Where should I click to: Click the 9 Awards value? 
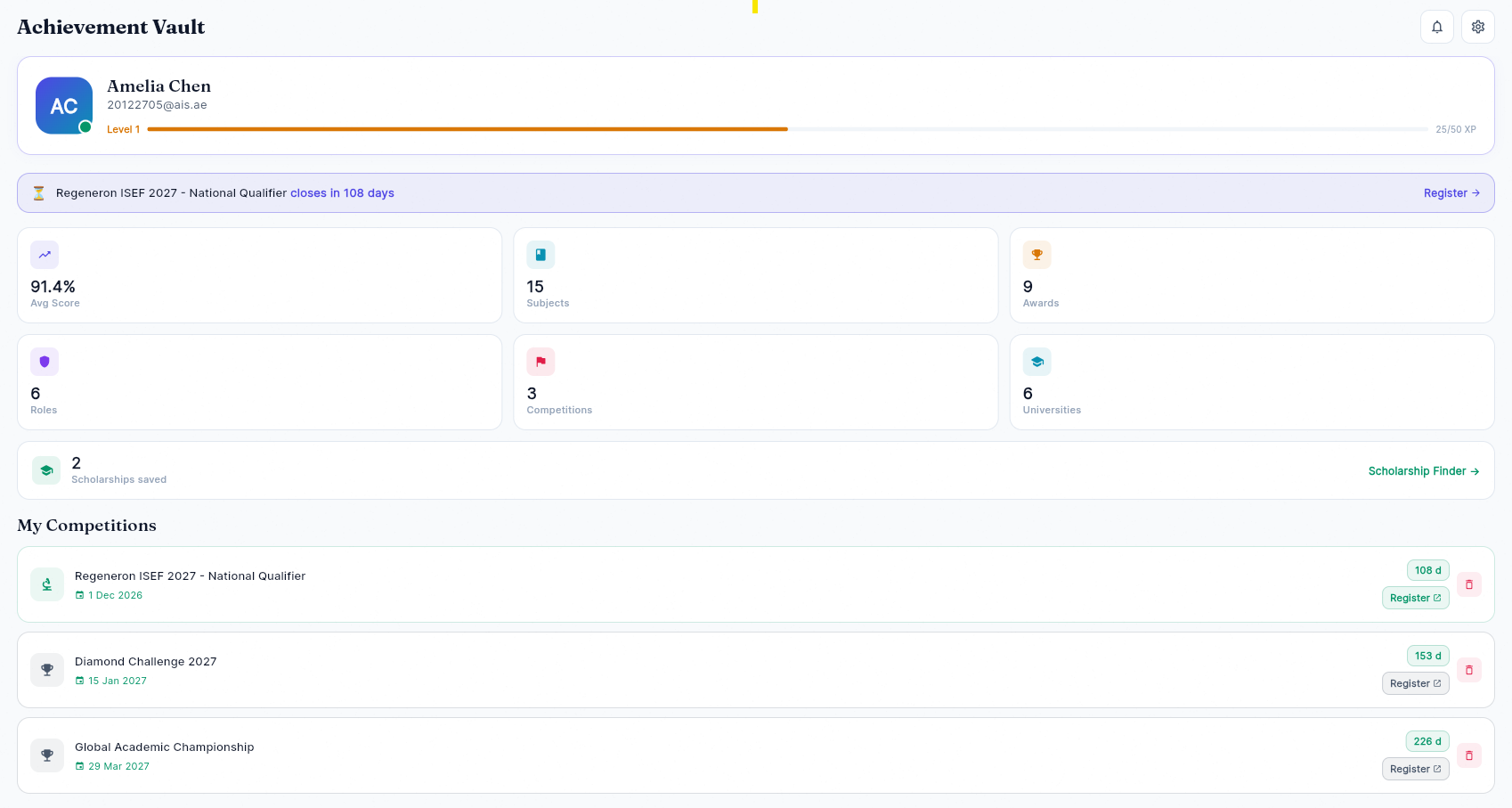[1028, 287]
